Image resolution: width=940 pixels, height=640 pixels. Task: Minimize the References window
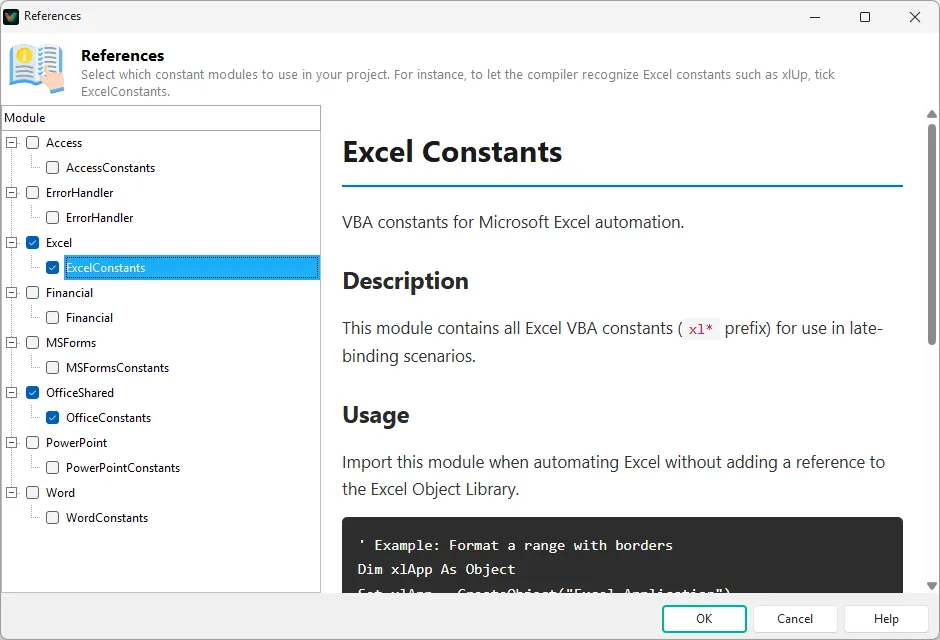coord(815,17)
